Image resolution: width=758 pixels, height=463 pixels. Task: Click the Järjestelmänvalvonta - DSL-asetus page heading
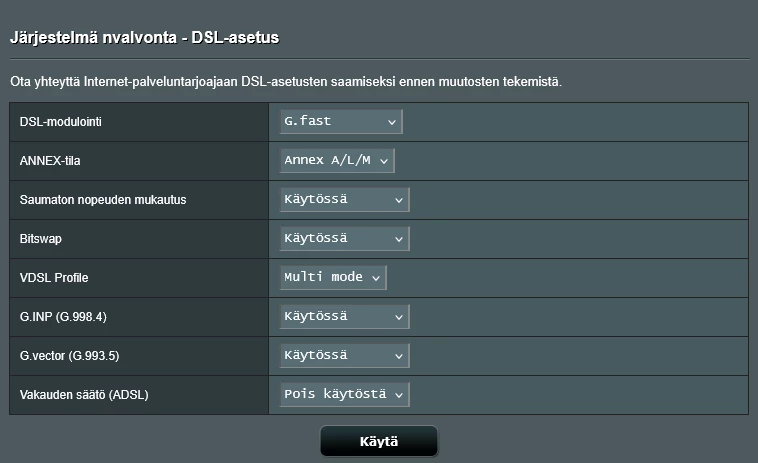click(x=144, y=38)
